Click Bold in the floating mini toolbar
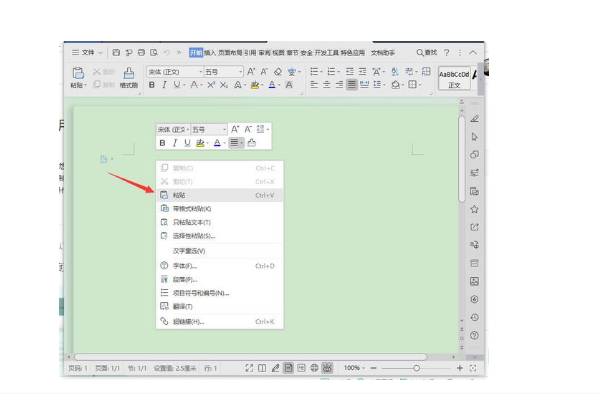This screenshot has height=400, width=600. click(162, 143)
